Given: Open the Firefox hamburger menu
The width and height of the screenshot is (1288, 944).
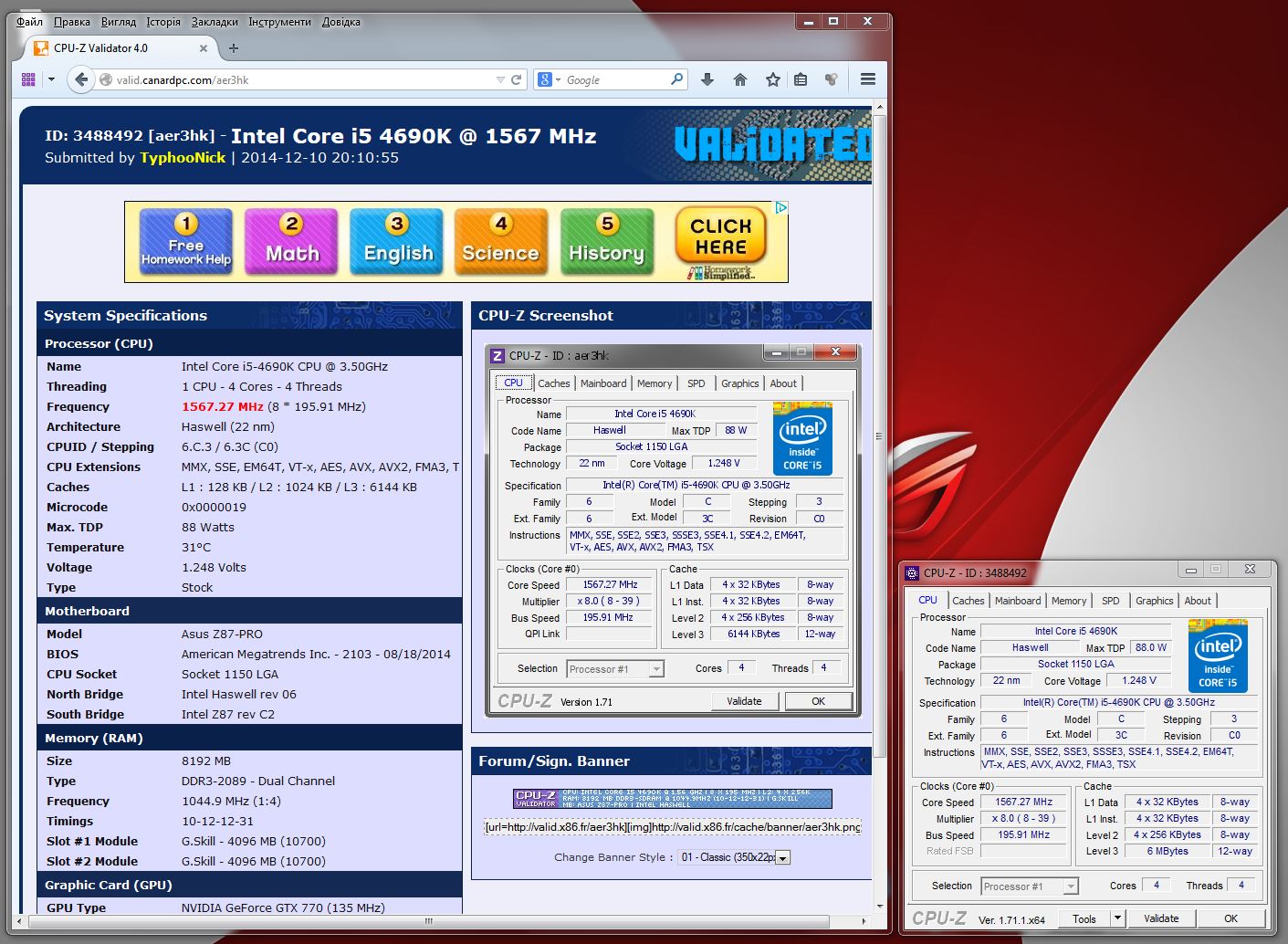Looking at the screenshot, I should pos(868,80).
